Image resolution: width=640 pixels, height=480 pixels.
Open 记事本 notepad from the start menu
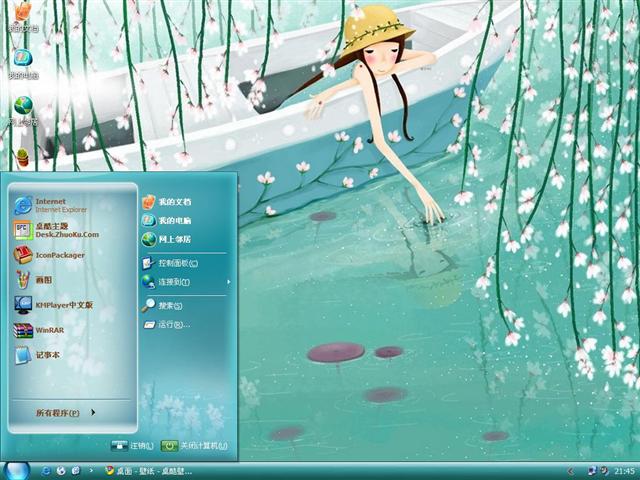(37, 355)
